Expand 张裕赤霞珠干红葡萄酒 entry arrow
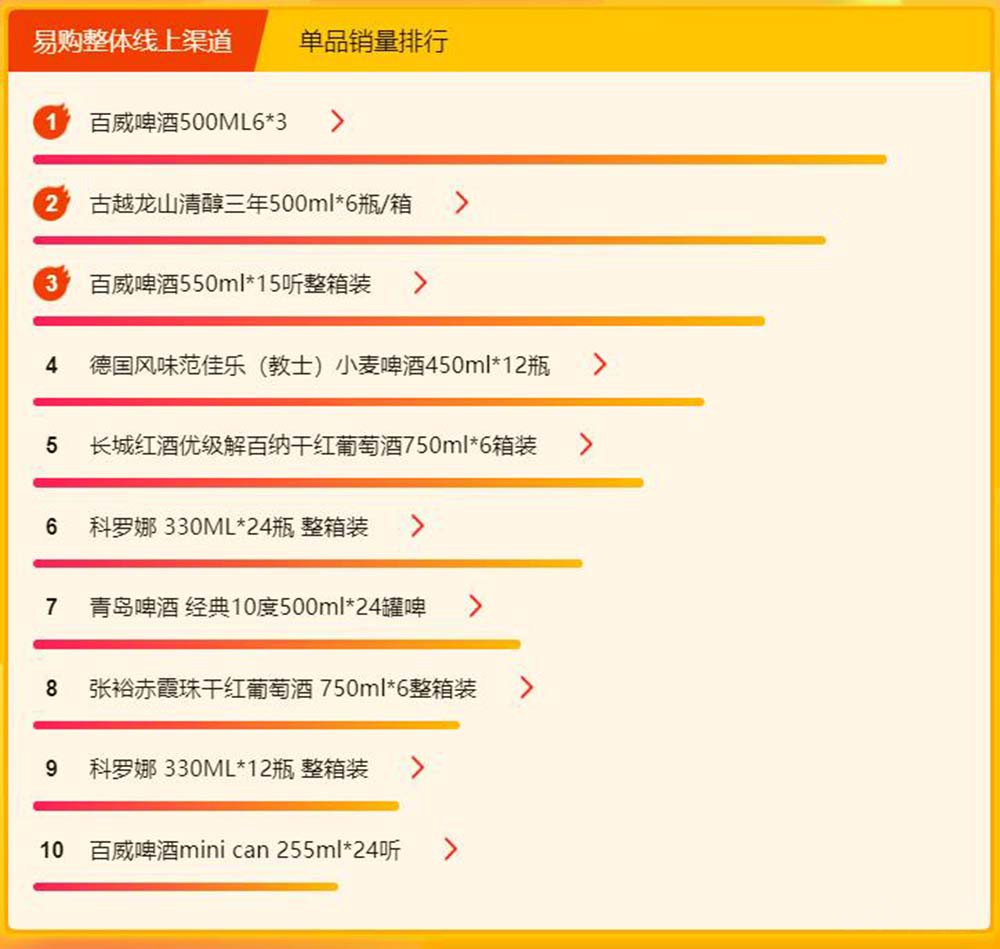 pos(526,688)
